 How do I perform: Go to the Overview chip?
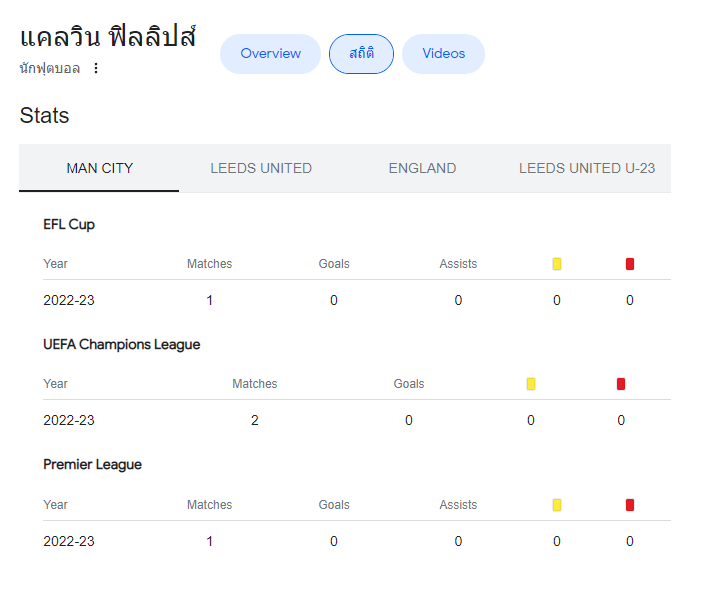[270, 54]
